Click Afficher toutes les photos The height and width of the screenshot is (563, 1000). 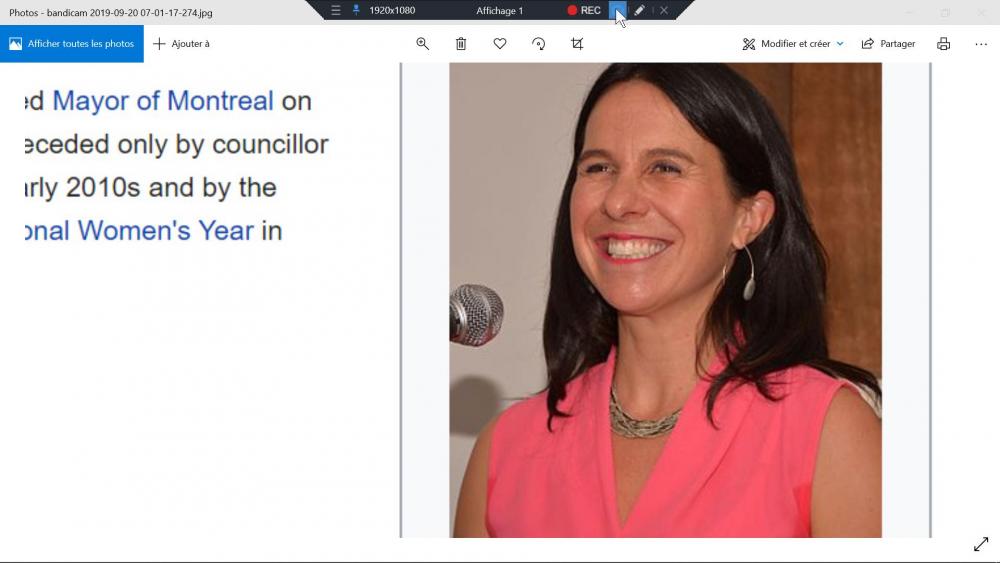coord(71,43)
